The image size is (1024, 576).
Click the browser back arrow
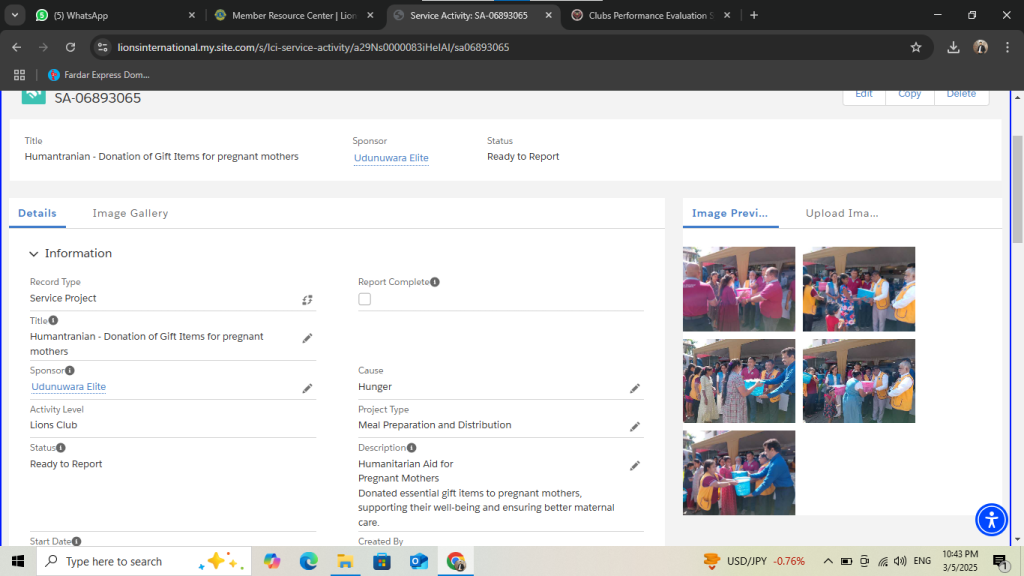(17, 47)
